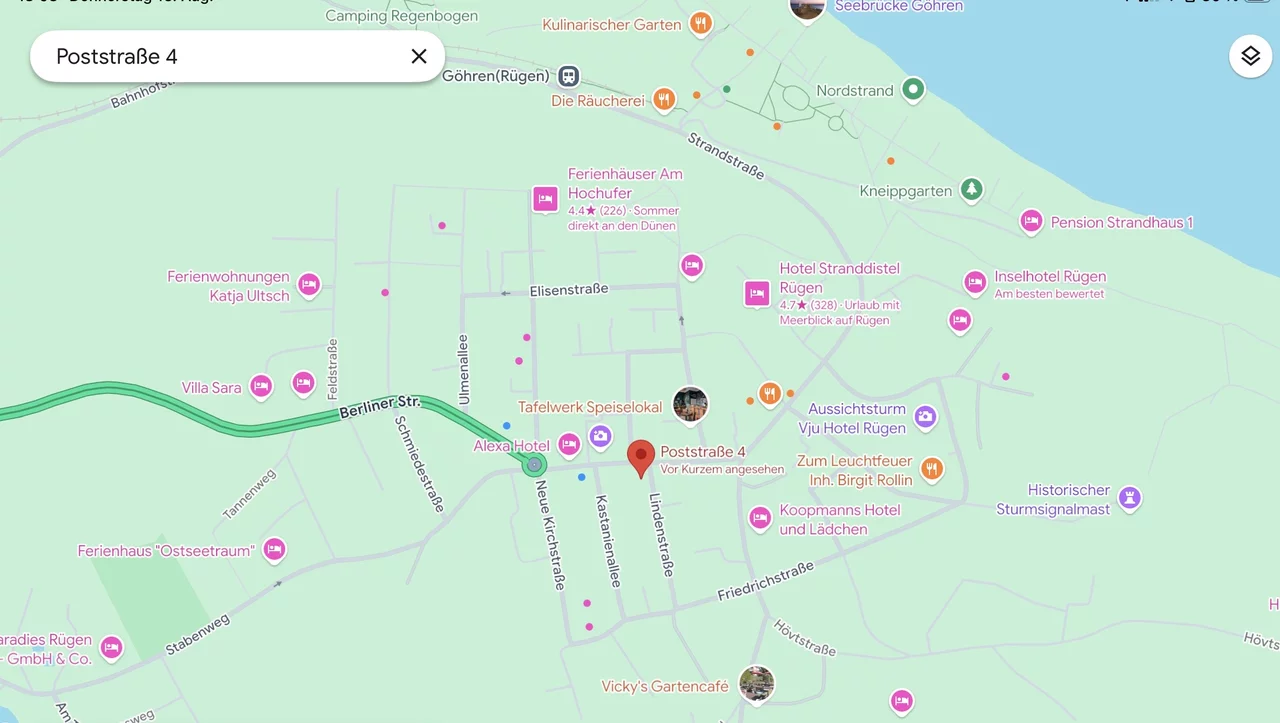Open the Tafelwerk Speiselokal photo thumbnail

click(x=690, y=404)
